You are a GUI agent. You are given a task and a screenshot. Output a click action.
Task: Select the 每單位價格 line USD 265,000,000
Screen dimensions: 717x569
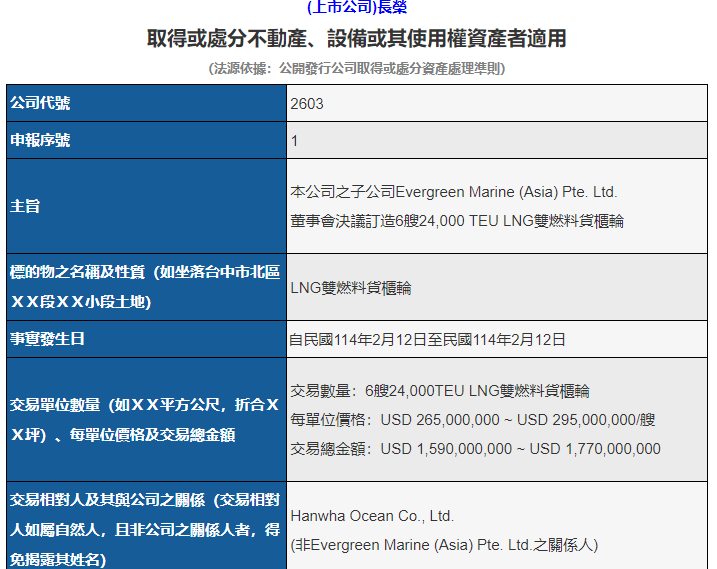click(x=473, y=420)
